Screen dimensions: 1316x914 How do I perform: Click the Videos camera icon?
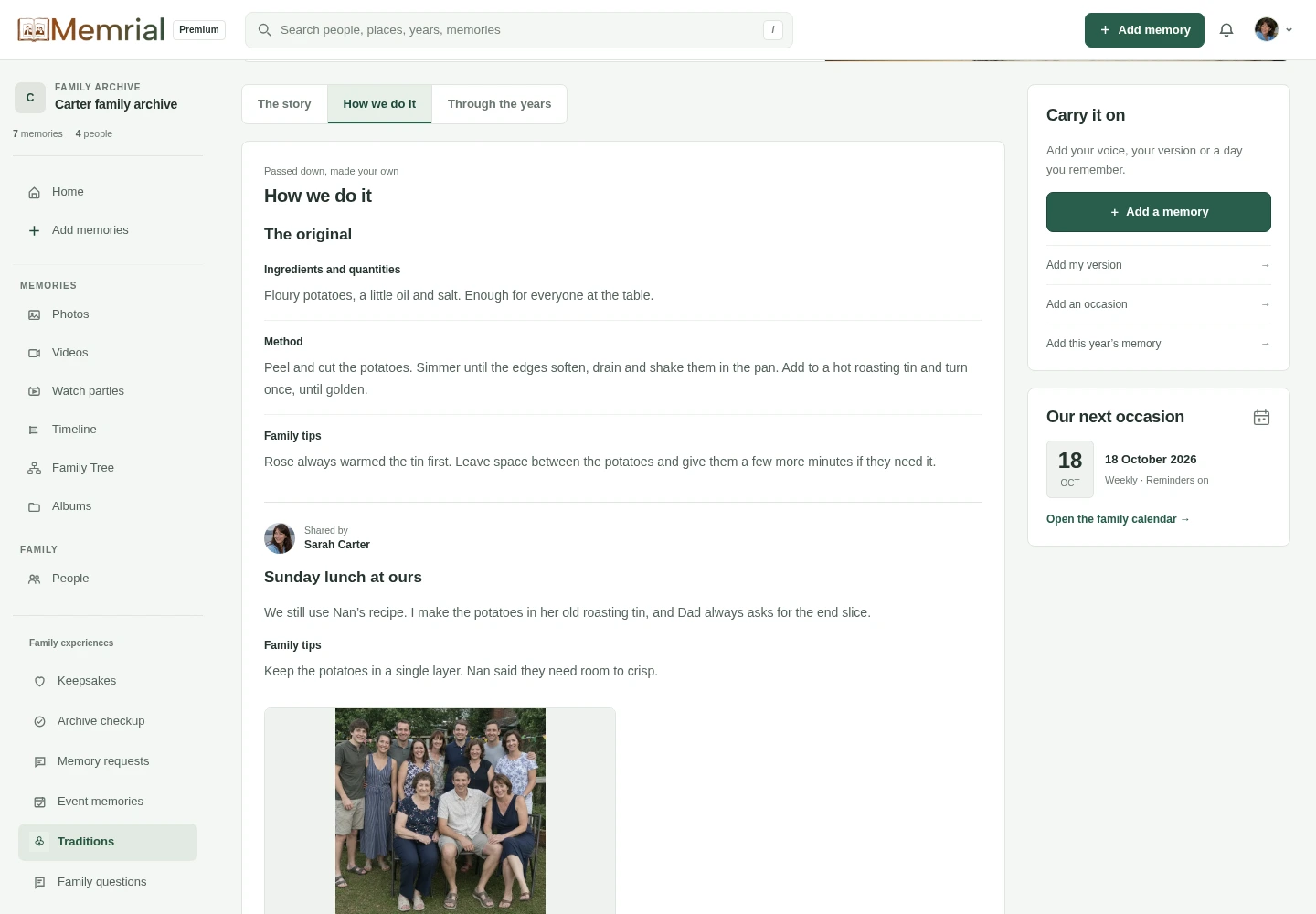[34, 354]
